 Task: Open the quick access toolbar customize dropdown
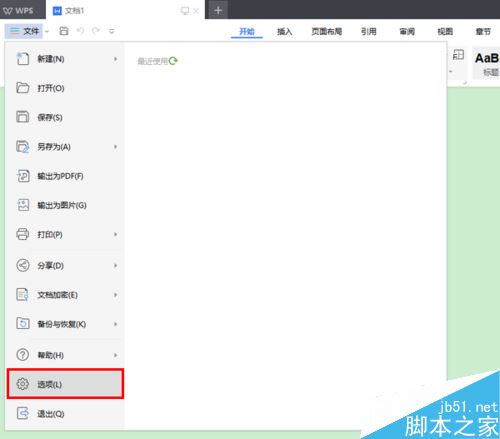point(112,31)
